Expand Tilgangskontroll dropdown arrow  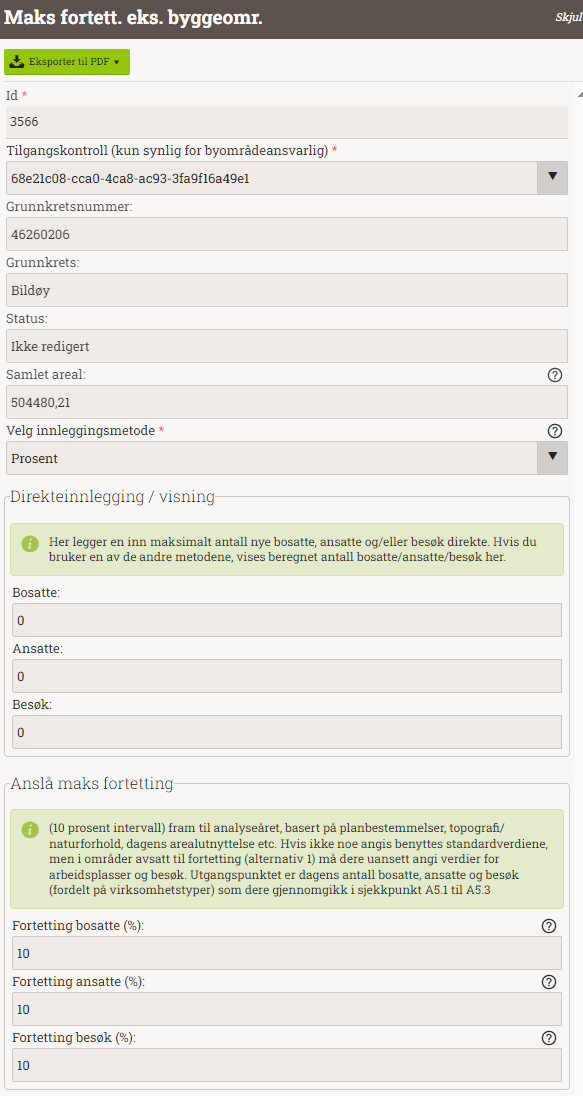(552, 178)
